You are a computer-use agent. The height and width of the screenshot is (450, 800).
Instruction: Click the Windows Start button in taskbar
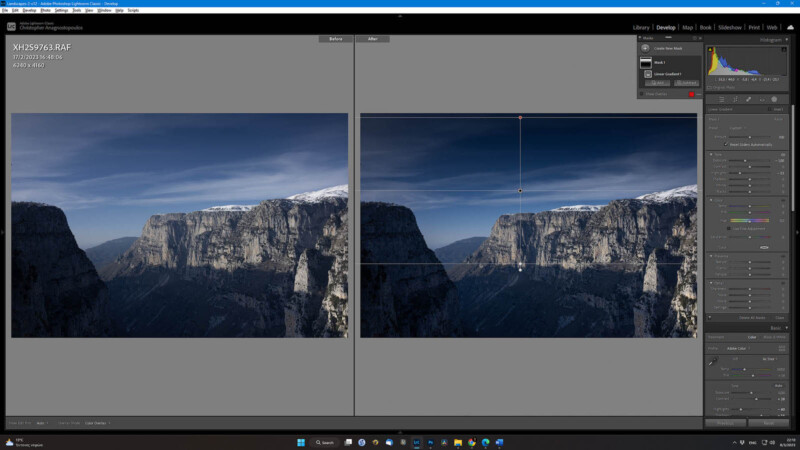click(x=299, y=441)
